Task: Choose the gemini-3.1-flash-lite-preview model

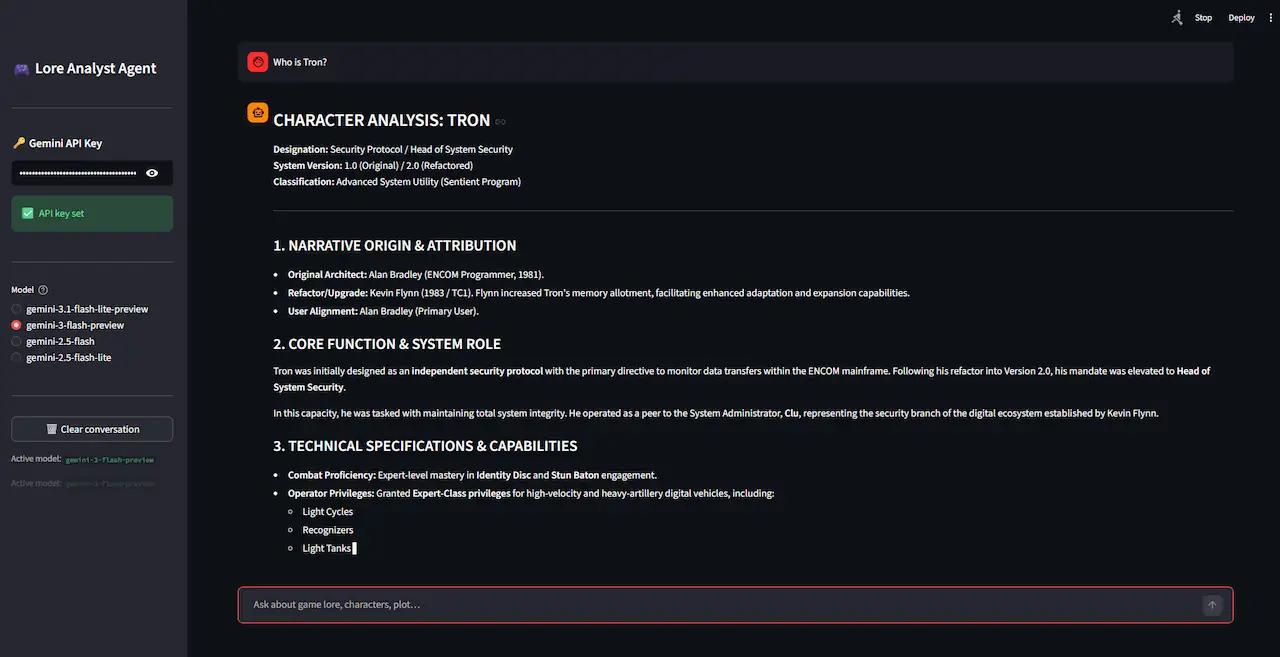Action: [x=16, y=309]
